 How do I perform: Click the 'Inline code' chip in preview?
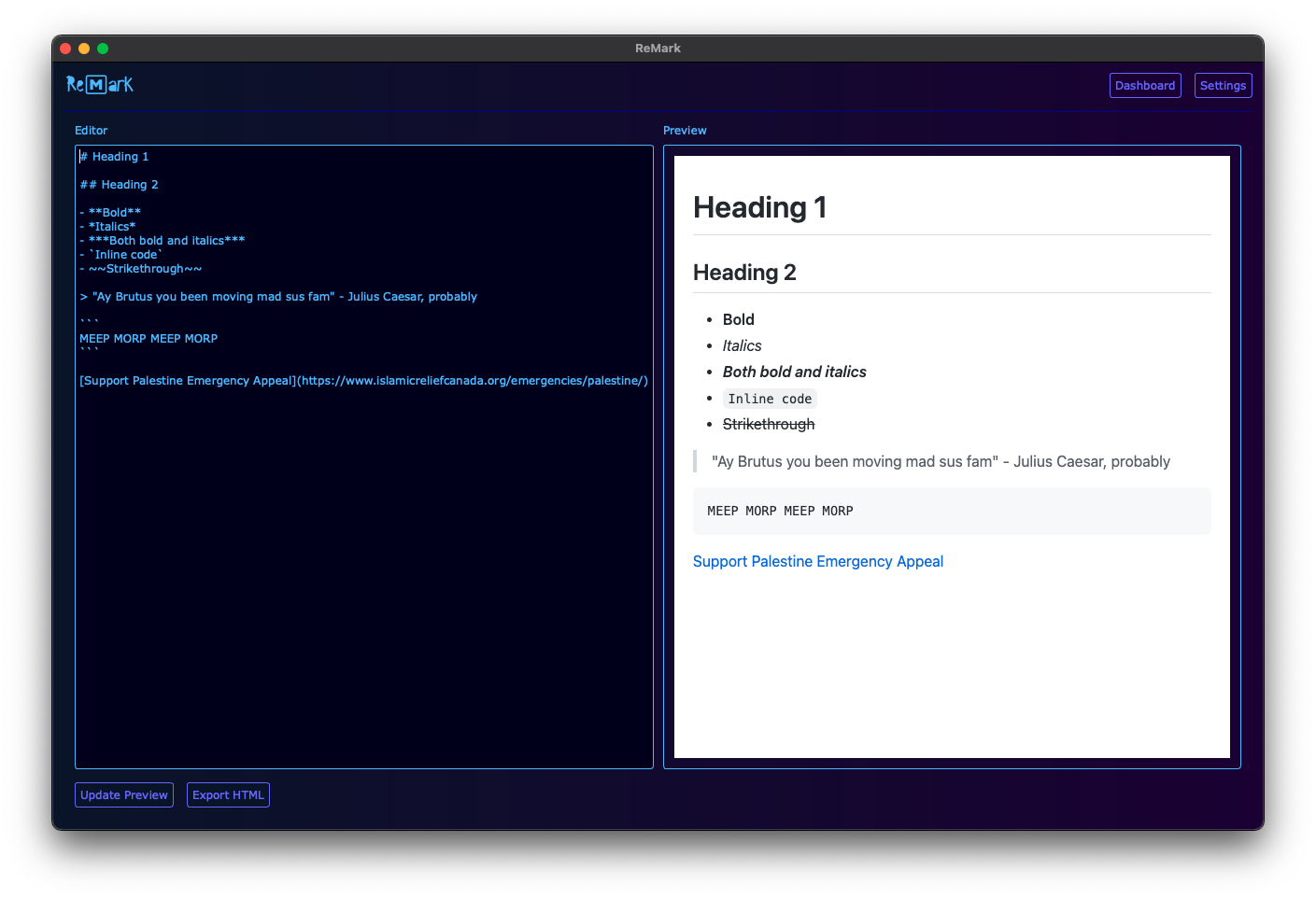pyautogui.click(x=770, y=399)
